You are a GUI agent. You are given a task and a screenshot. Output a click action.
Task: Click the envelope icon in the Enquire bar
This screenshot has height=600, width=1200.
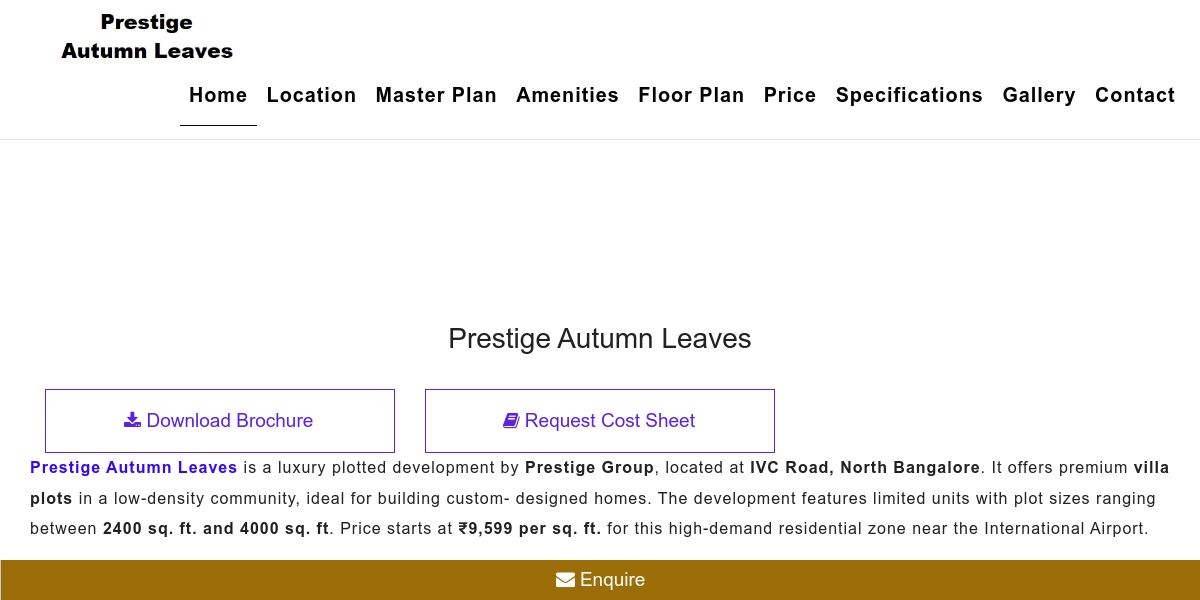[x=565, y=580]
